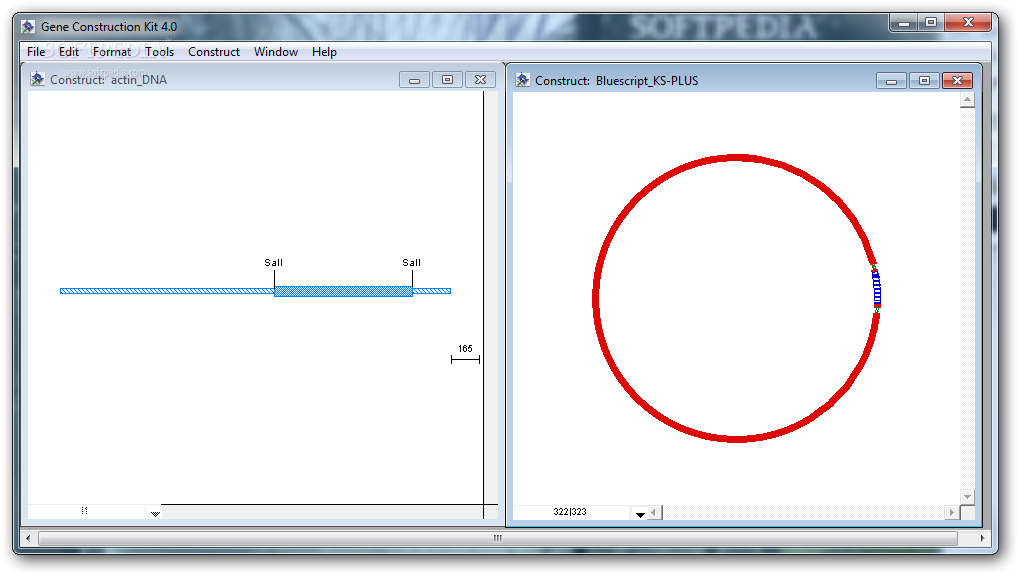Select the right SalI site label in actin_DNA

click(411, 262)
